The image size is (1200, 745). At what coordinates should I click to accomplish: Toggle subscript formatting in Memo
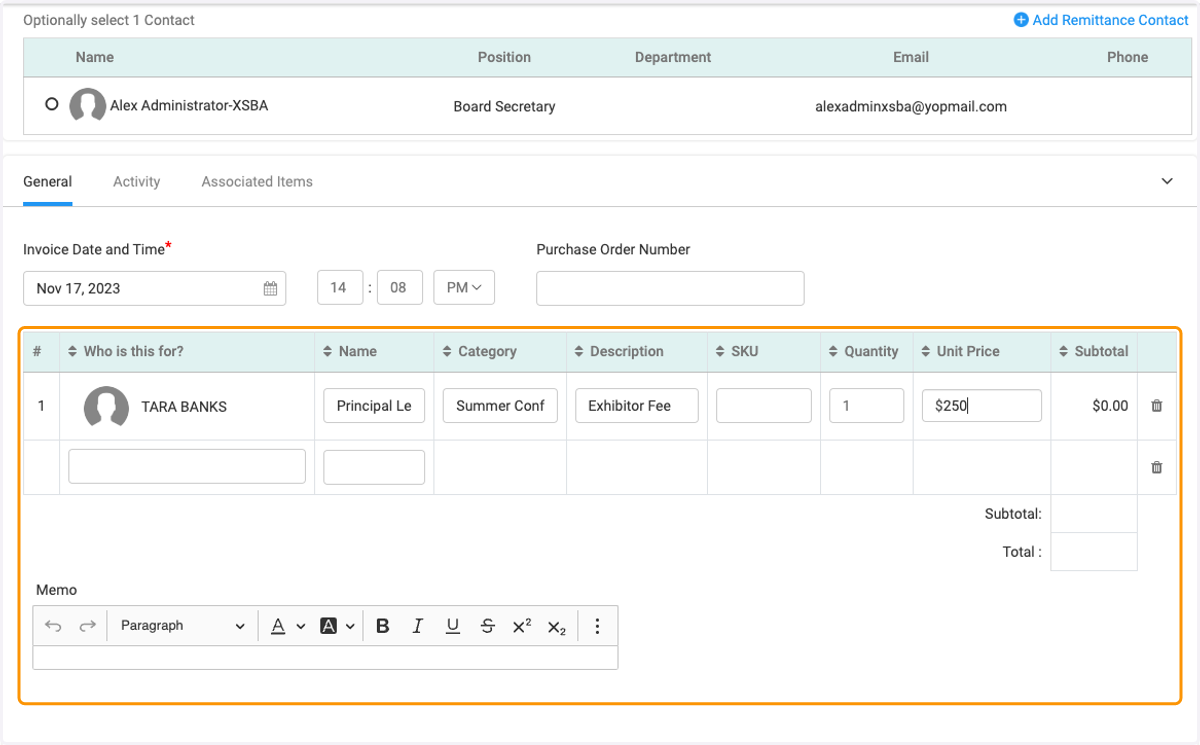pos(557,626)
